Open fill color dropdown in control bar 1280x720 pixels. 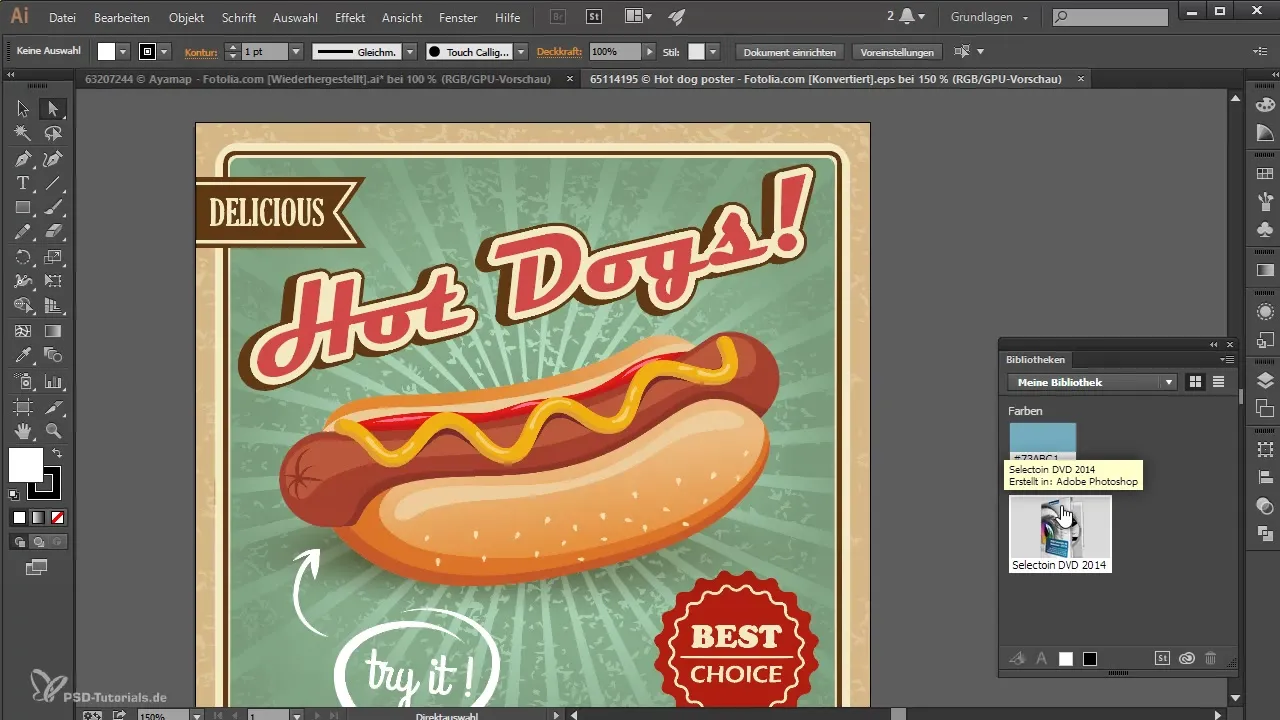coord(123,51)
